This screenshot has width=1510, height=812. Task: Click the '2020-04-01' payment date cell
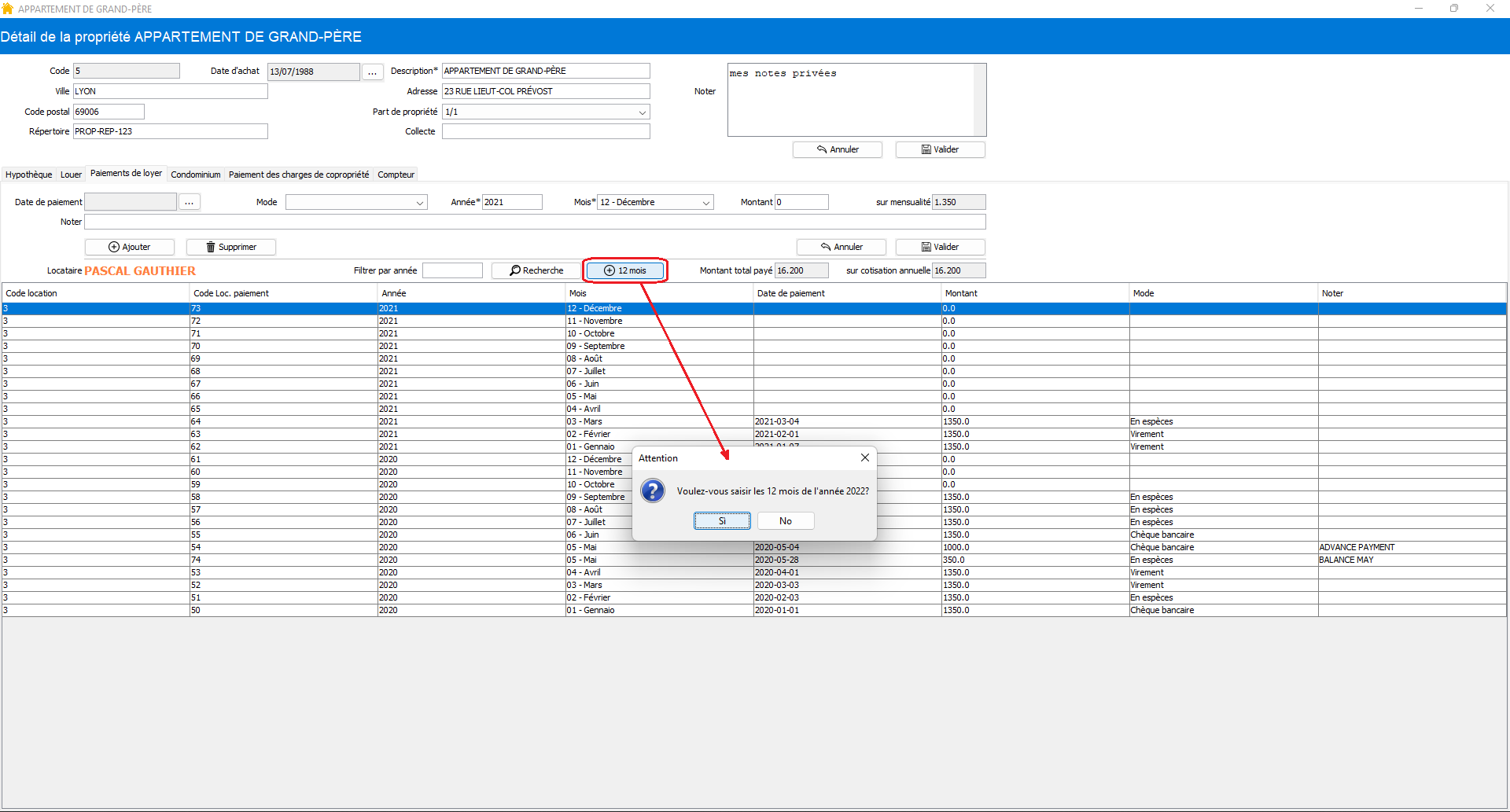(x=847, y=572)
